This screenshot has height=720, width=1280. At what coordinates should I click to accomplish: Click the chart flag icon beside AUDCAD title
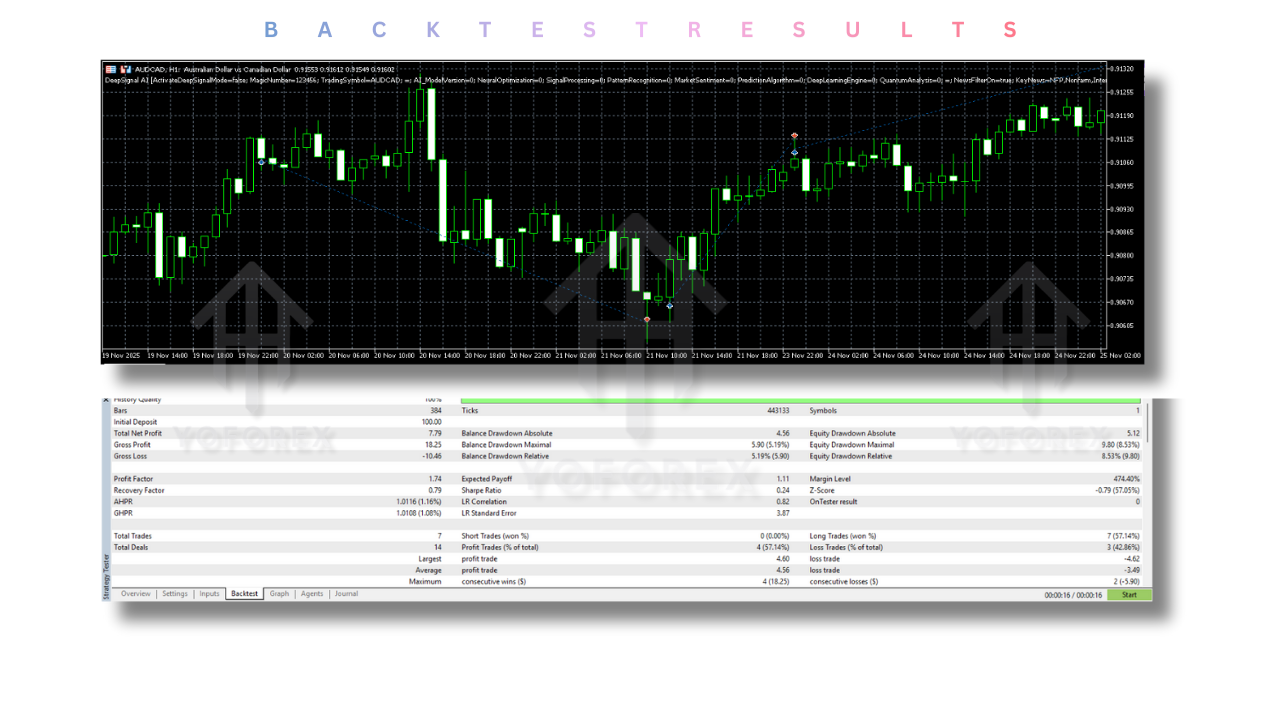click(126, 69)
